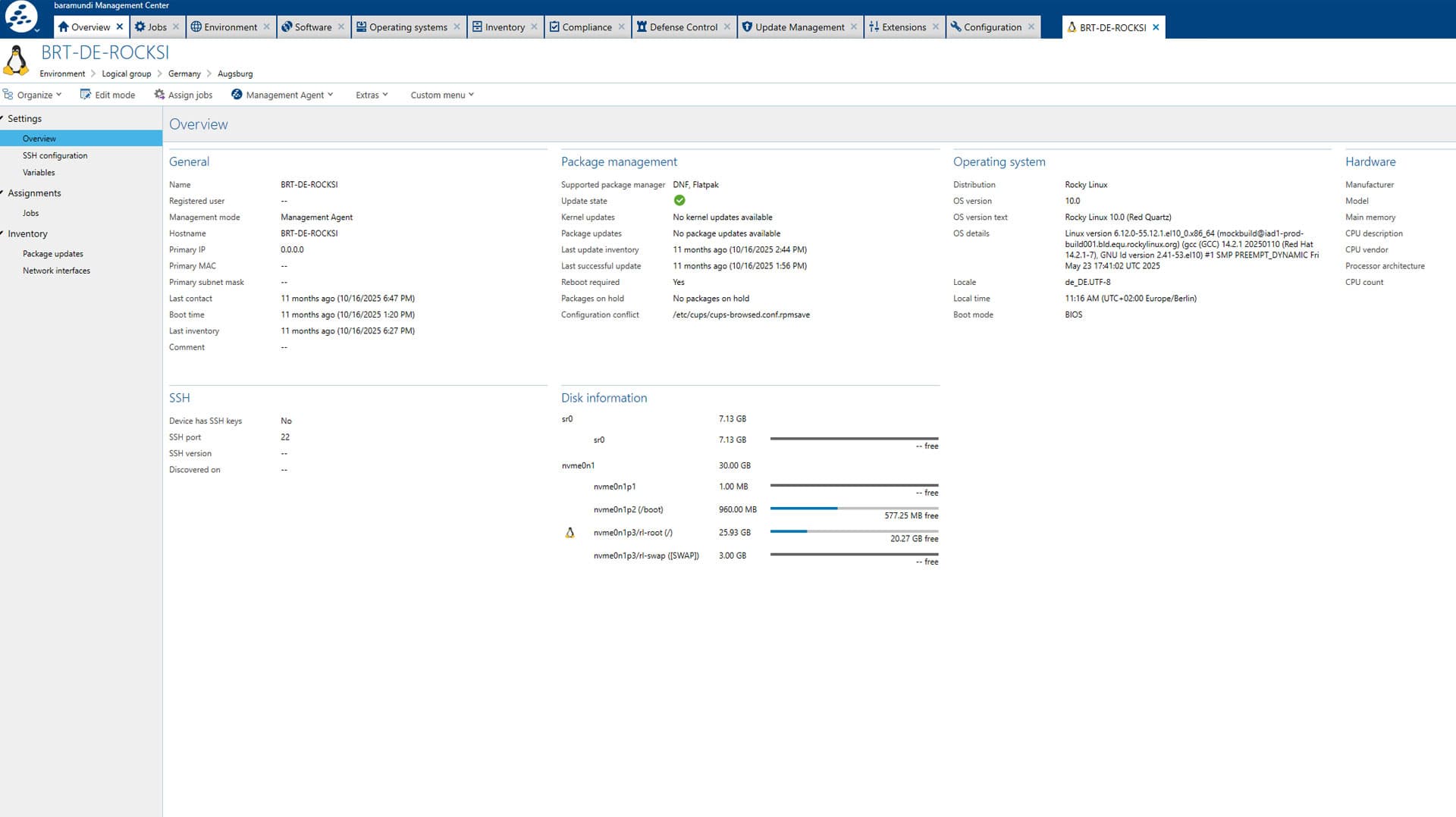Screen dimensions: 1456x817
Task: Close the Software tab
Action: point(341,27)
